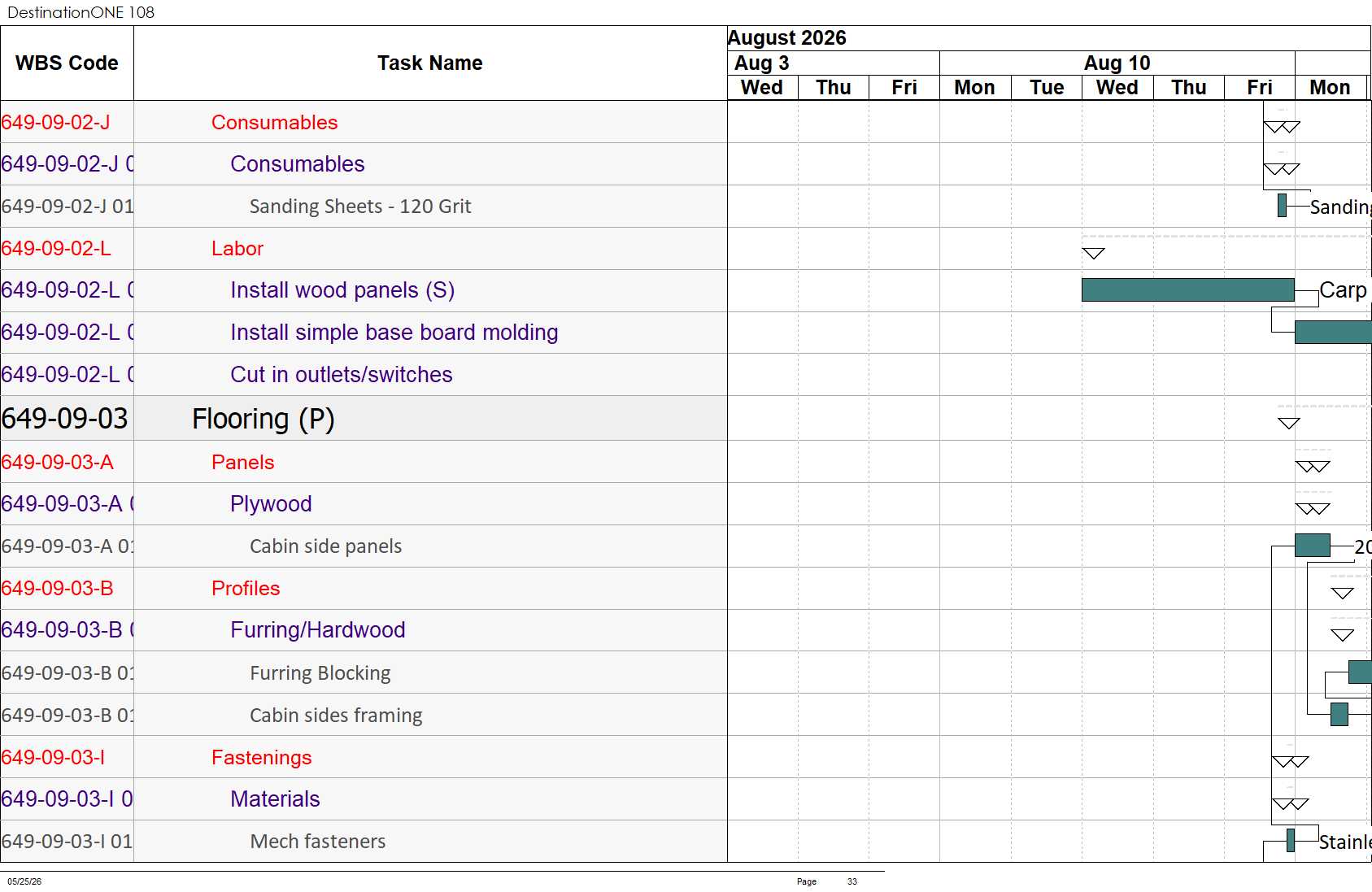This screenshot has height=892, width=1372.
Task: Click the Cabin sides framing Gantt bar
Action: (1339, 714)
